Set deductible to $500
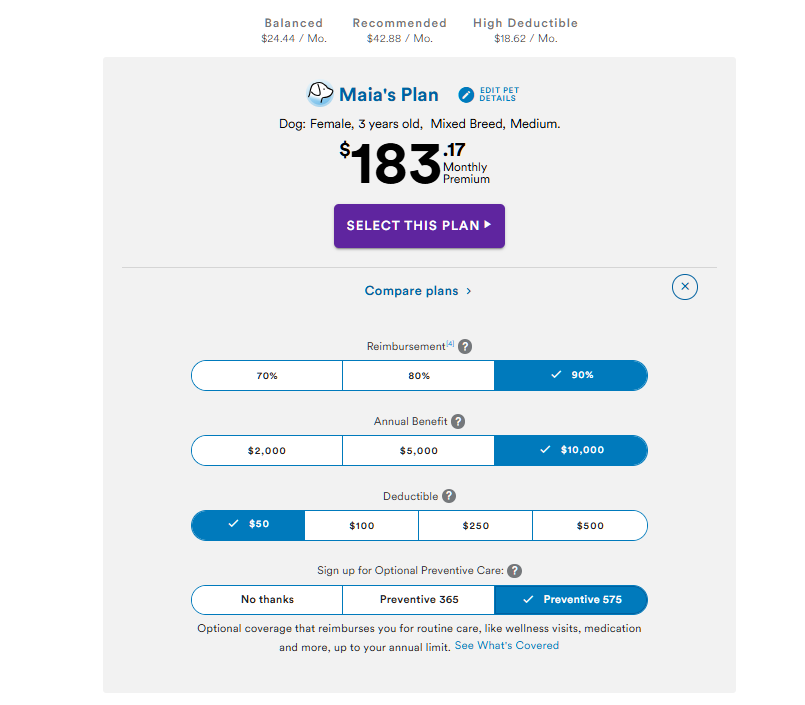Viewport: 805px width, 705px height. tap(590, 525)
